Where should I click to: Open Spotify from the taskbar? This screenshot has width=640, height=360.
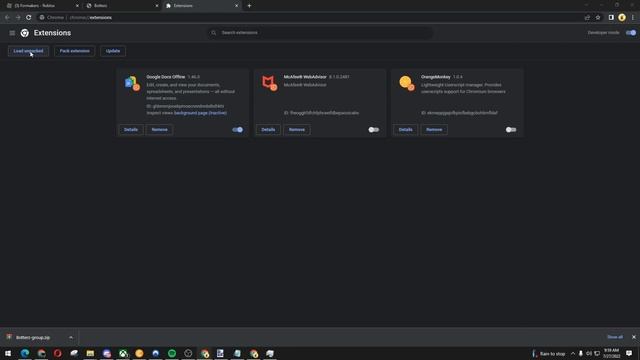(172, 353)
